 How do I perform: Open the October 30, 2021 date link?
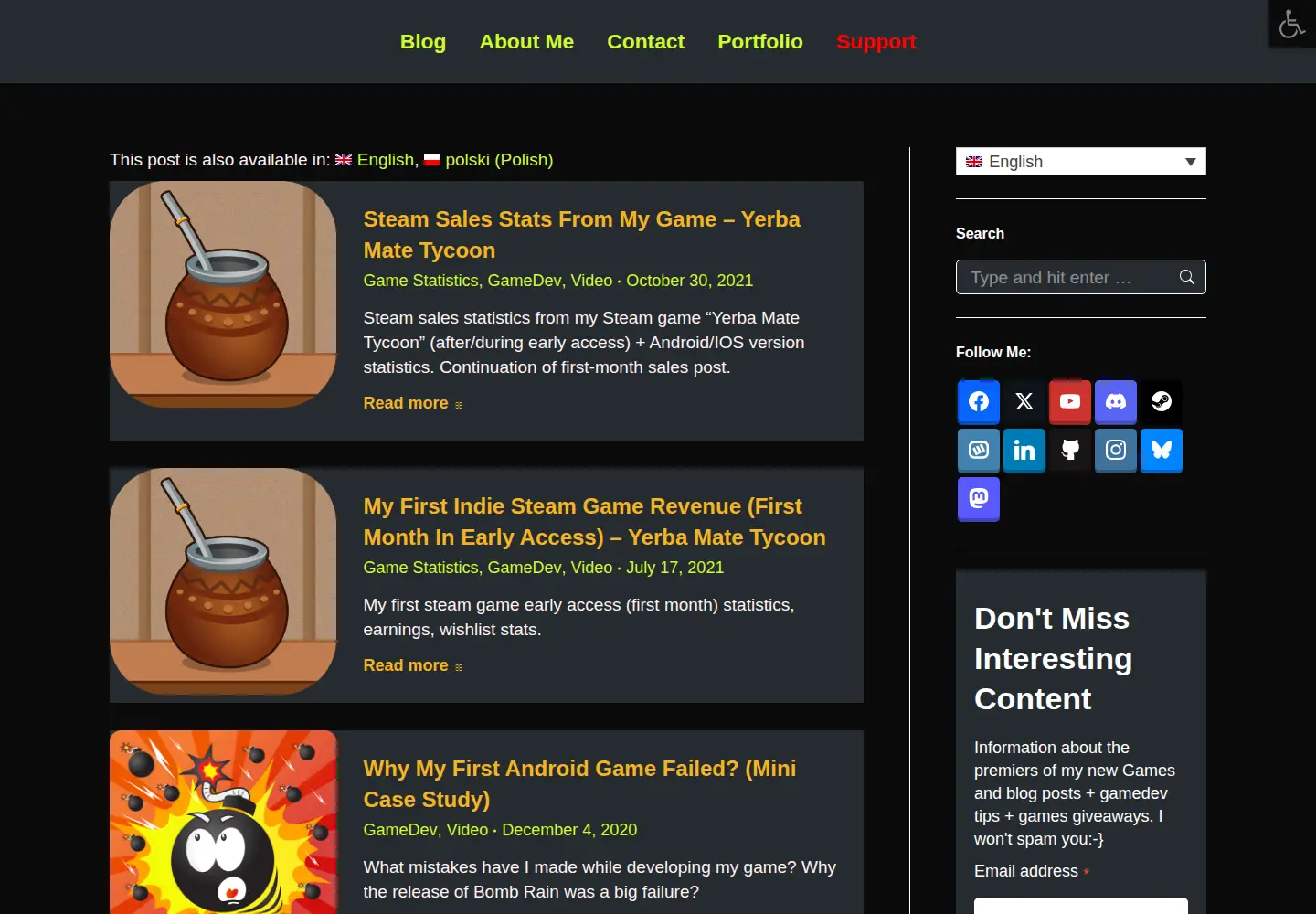click(689, 281)
